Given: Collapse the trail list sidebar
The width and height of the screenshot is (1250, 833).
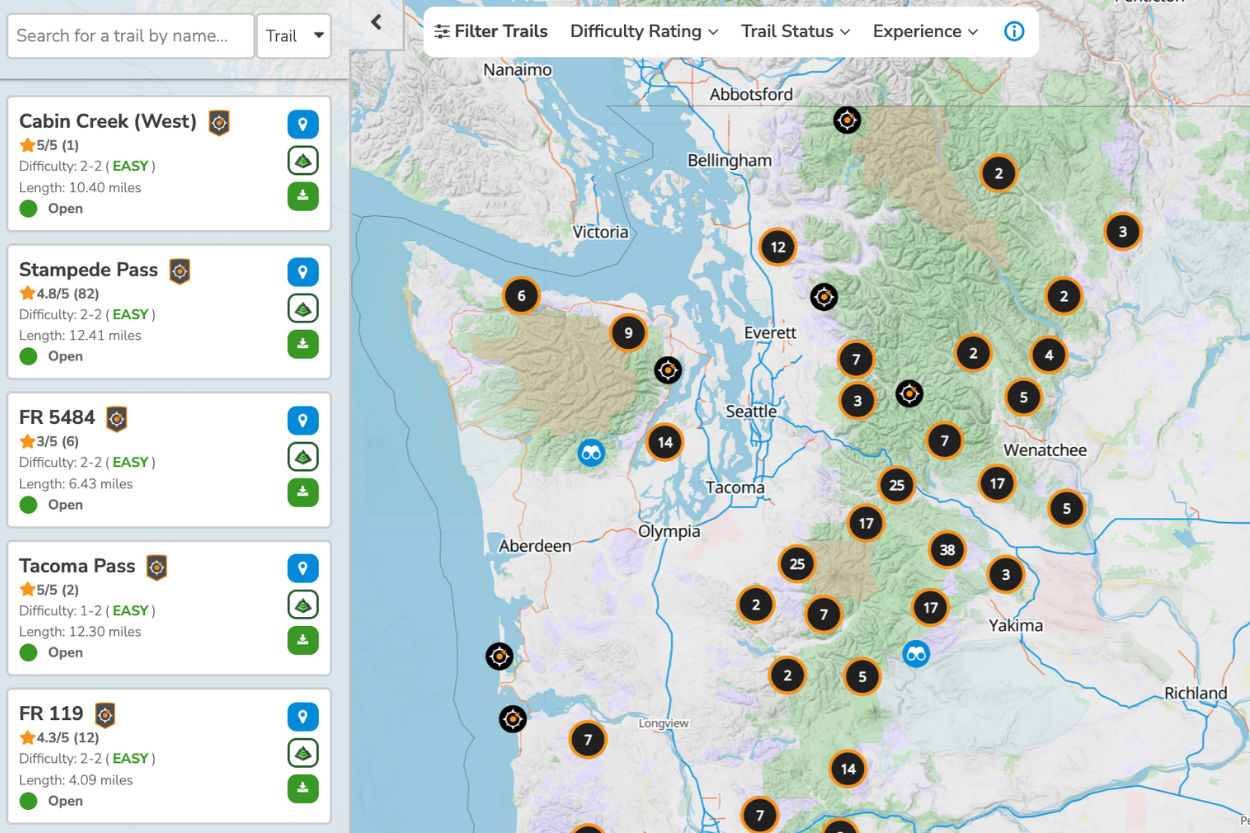Looking at the screenshot, I should pyautogui.click(x=377, y=23).
